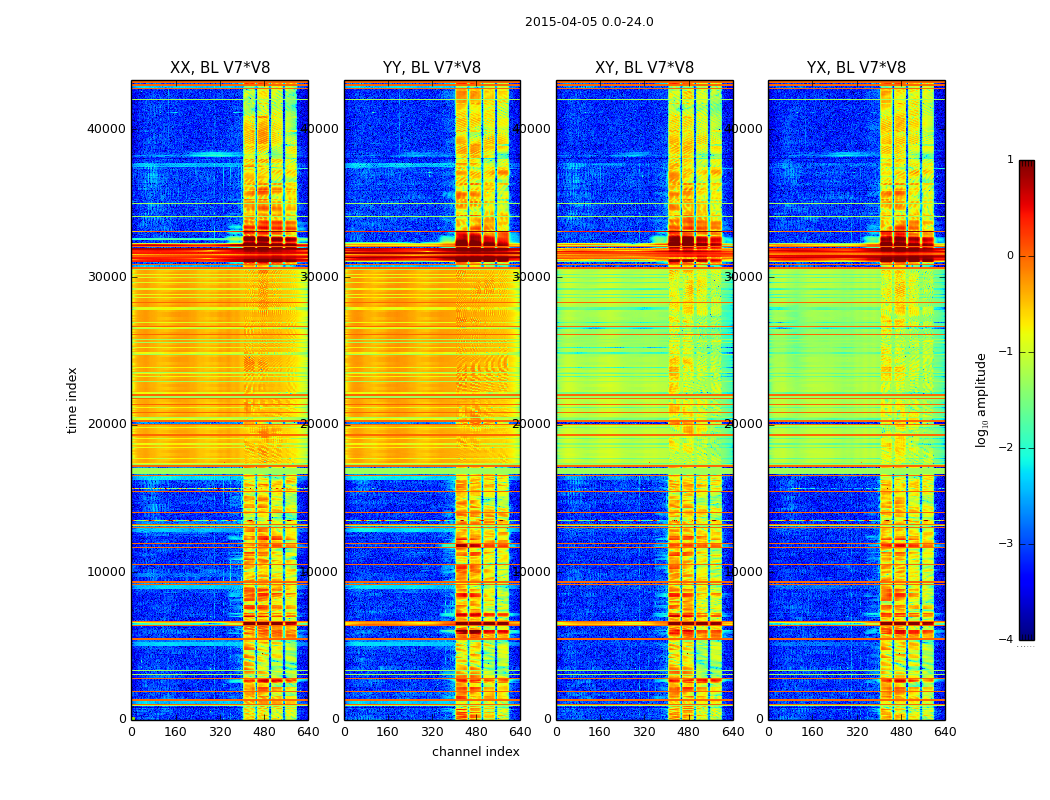
Task: Click inside the YY heatmap panel
Action: [432, 400]
